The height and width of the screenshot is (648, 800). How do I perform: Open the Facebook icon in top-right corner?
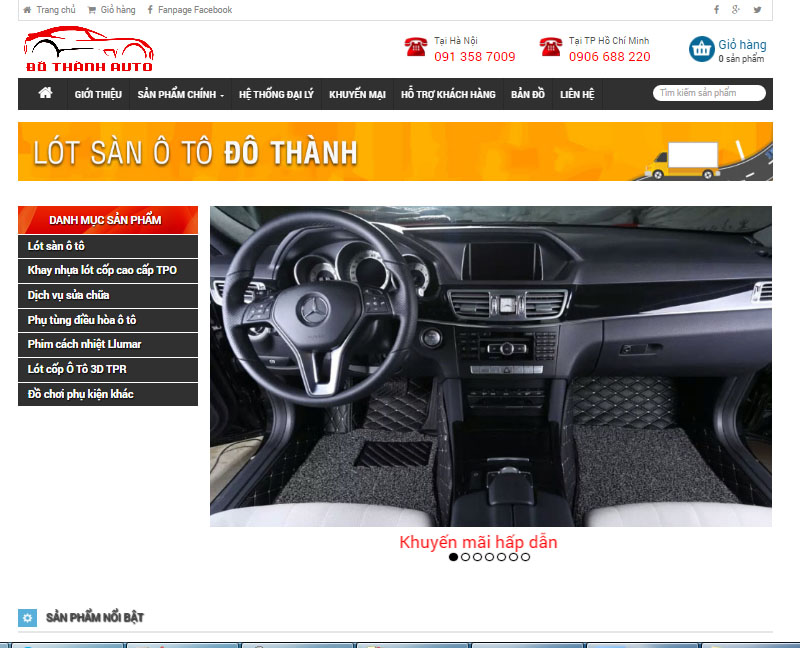pyautogui.click(x=716, y=10)
